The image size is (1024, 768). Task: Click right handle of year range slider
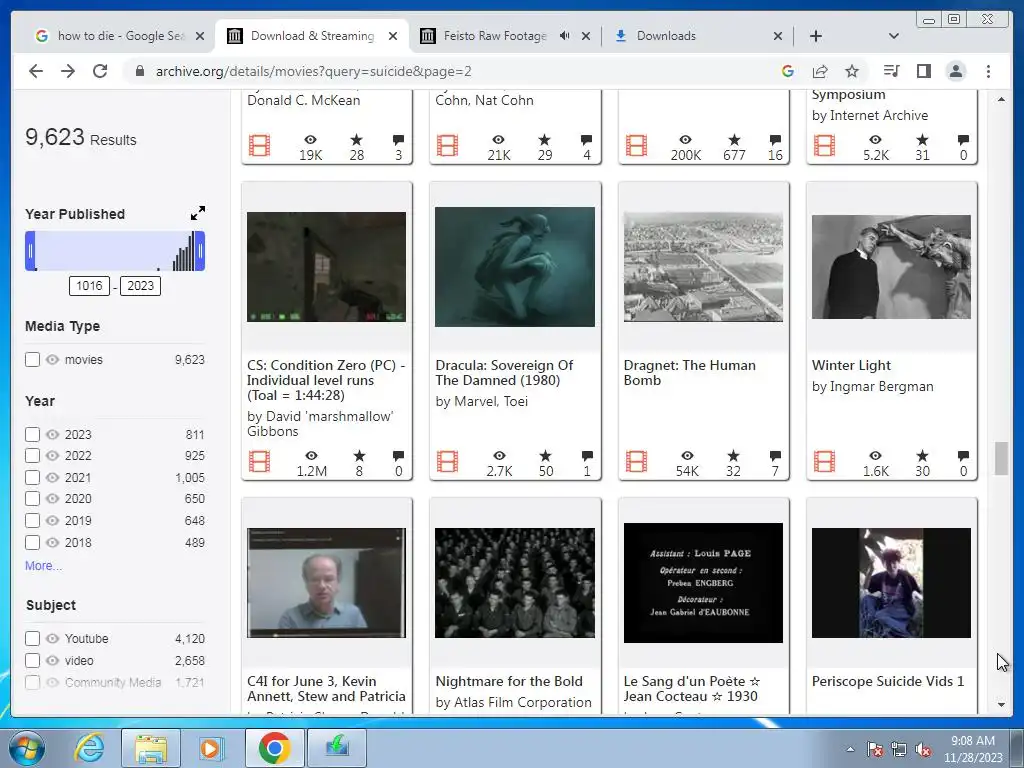click(x=200, y=251)
